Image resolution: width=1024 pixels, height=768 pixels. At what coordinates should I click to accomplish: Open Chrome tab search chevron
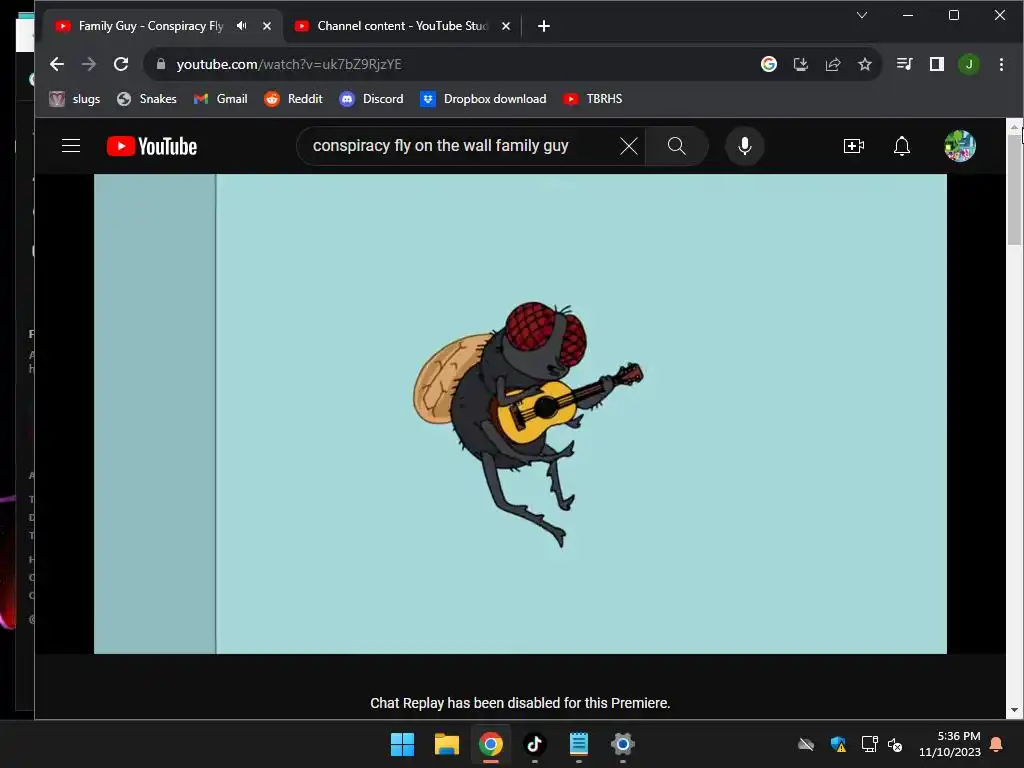[862, 15]
